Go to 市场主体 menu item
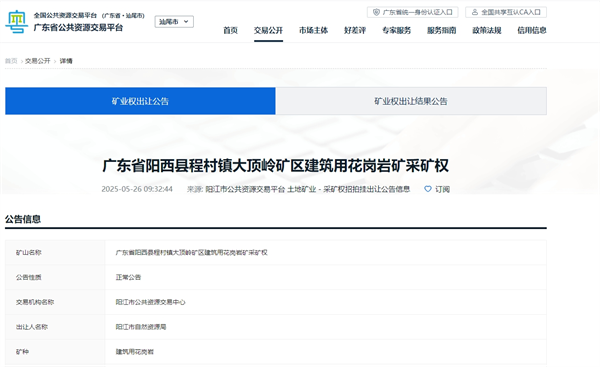 [313, 30]
